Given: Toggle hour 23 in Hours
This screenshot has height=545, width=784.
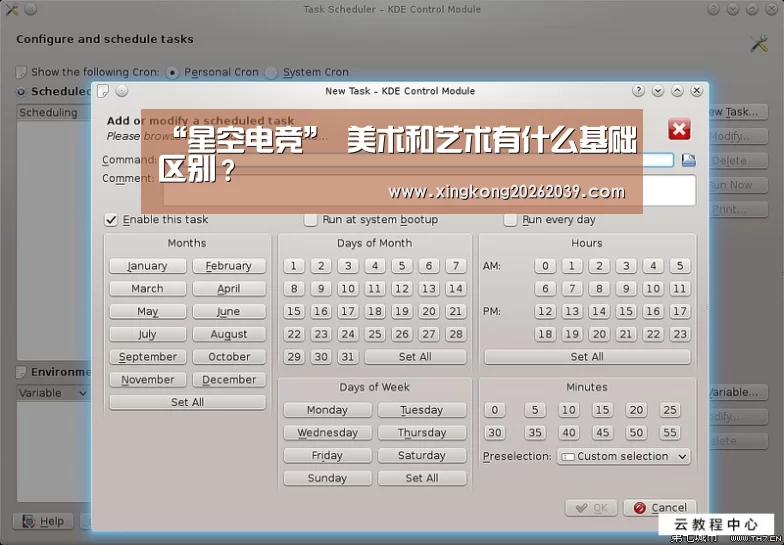Looking at the screenshot, I should point(680,334).
